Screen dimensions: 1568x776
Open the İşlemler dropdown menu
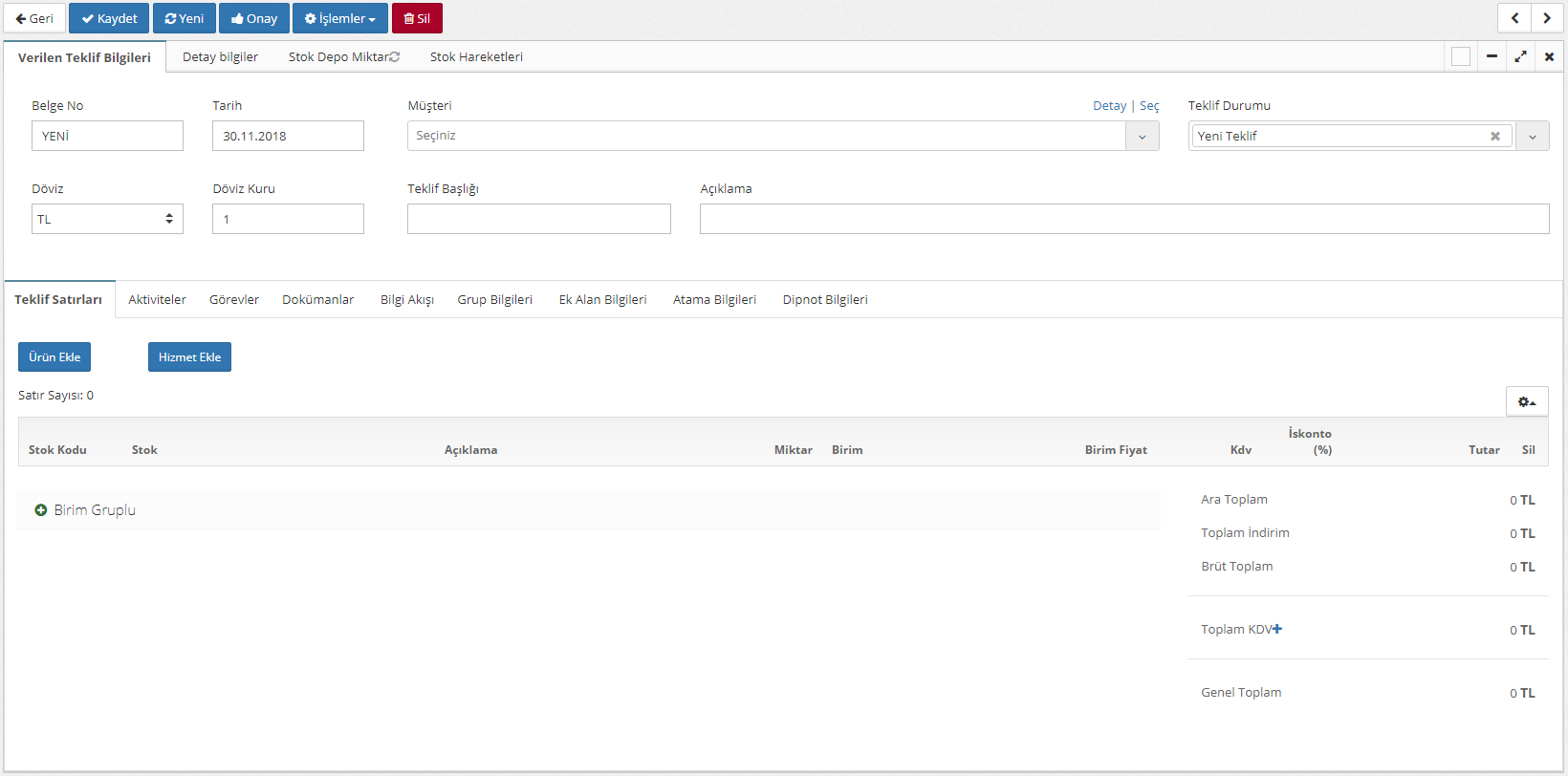pos(339,18)
